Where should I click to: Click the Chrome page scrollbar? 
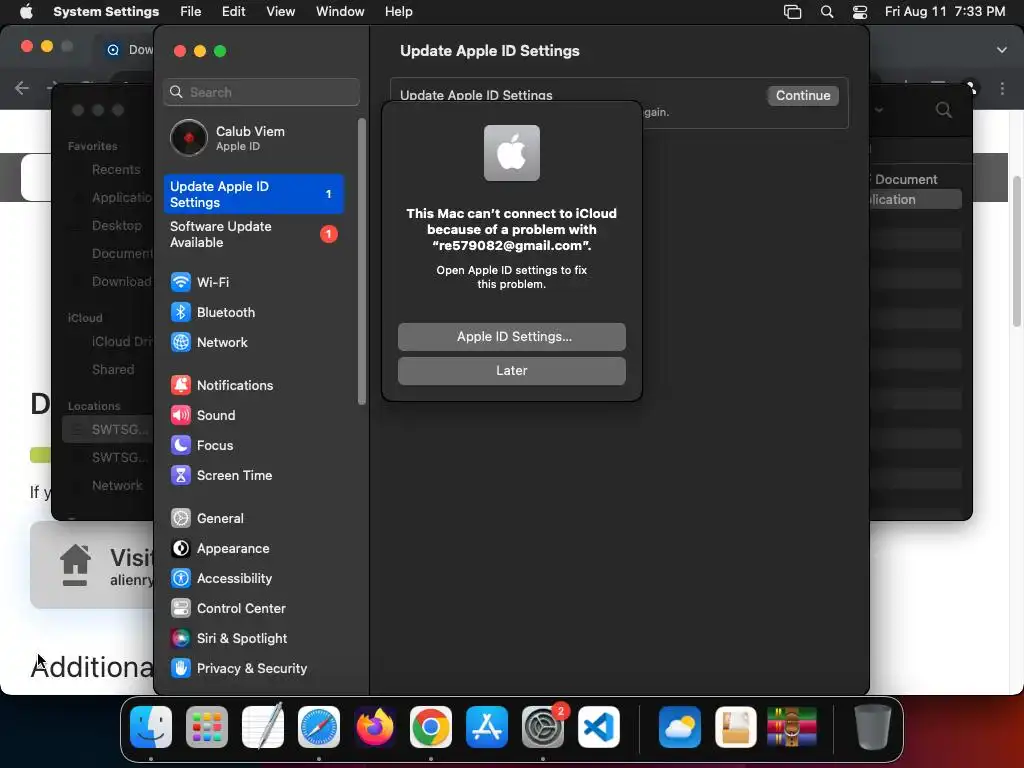tap(1017, 251)
